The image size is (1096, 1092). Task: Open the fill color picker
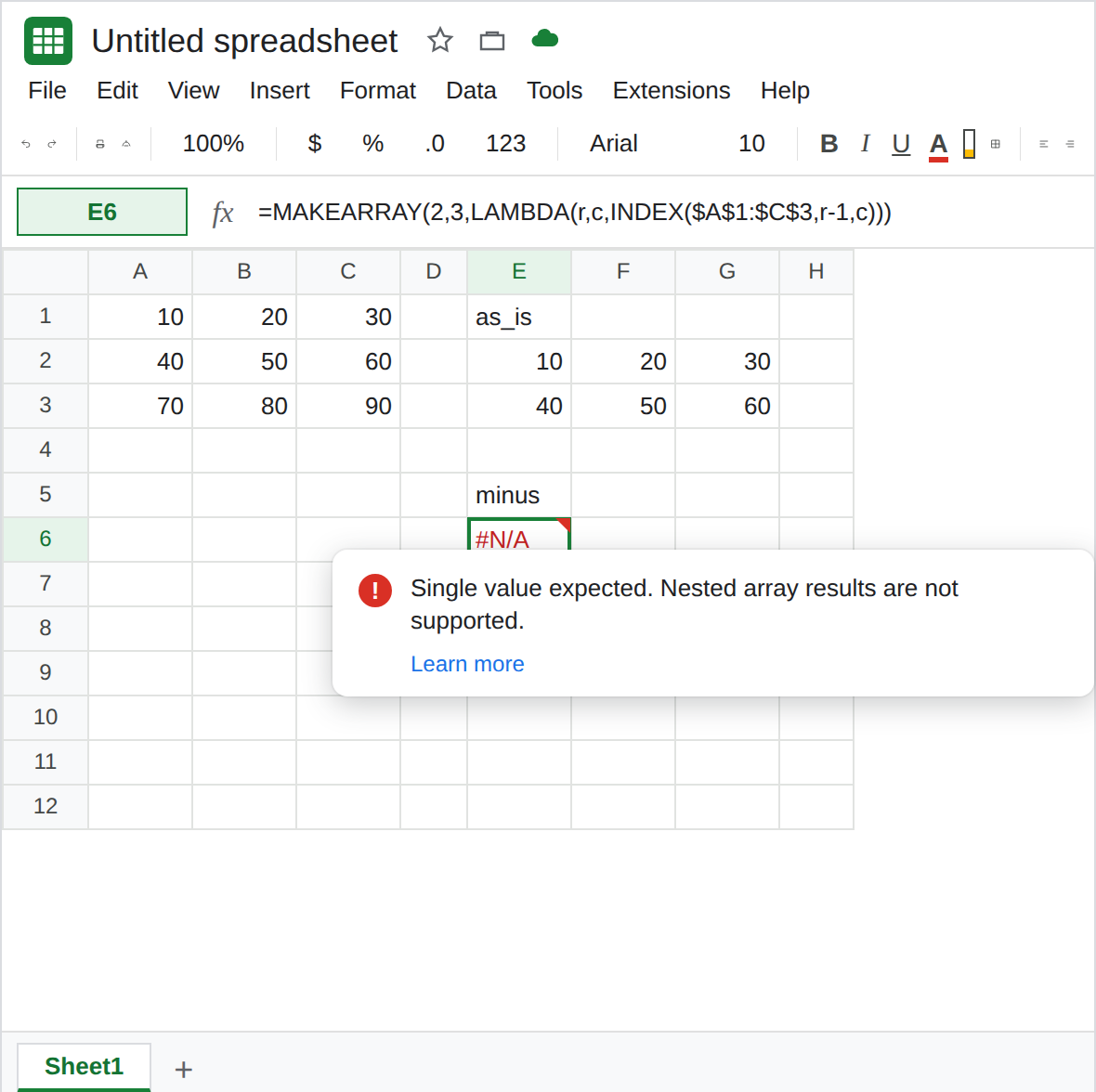tap(969, 144)
